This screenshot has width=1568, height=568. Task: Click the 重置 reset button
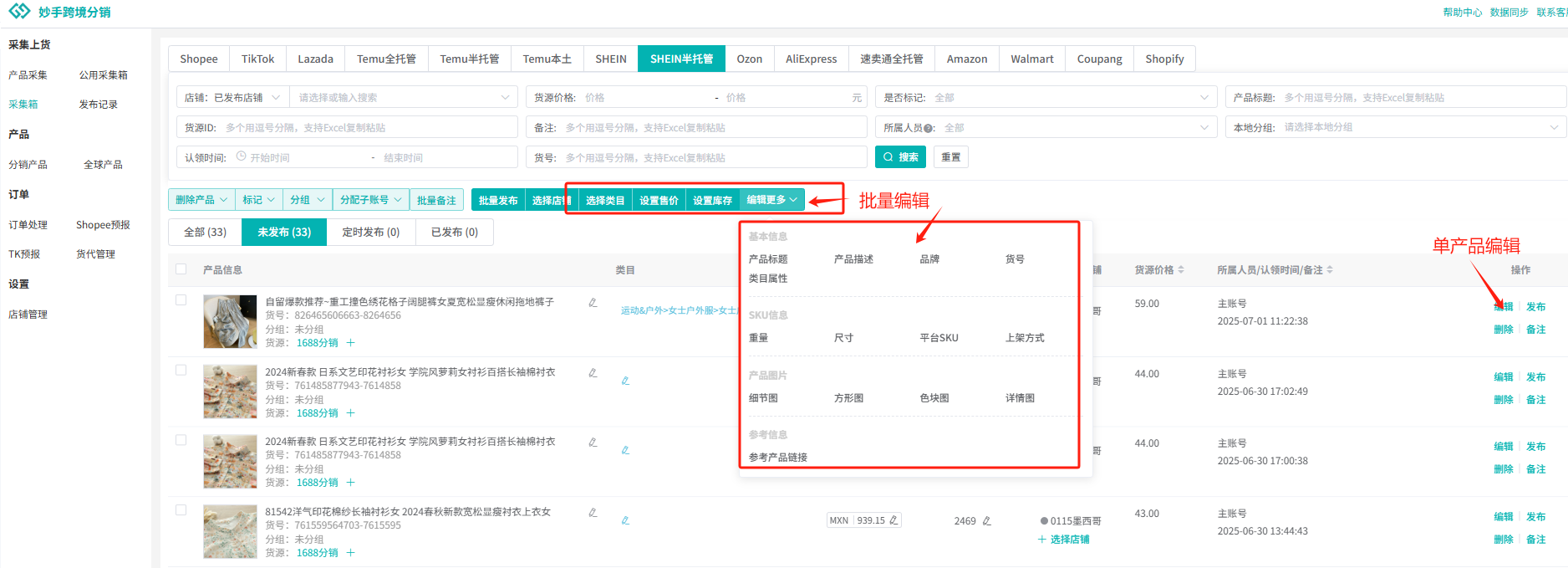pos(951,157)
